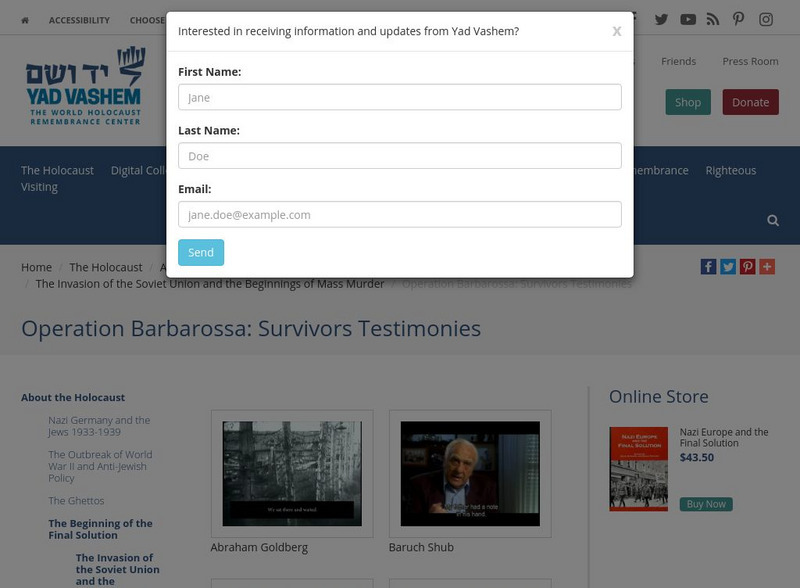Open the Pinterest icon in top bar

point(738,19)
